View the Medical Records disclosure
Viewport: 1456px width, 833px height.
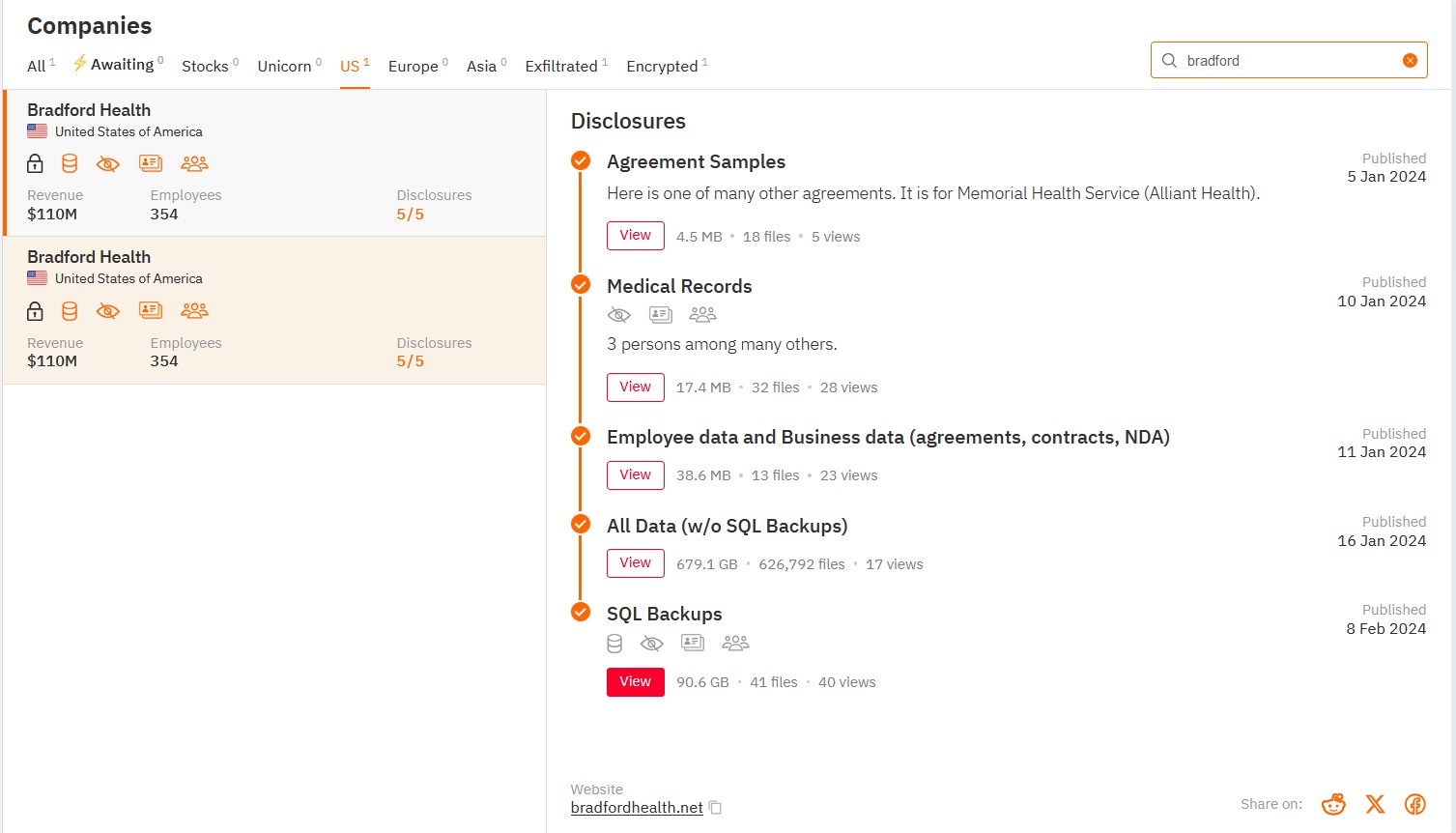635,387
